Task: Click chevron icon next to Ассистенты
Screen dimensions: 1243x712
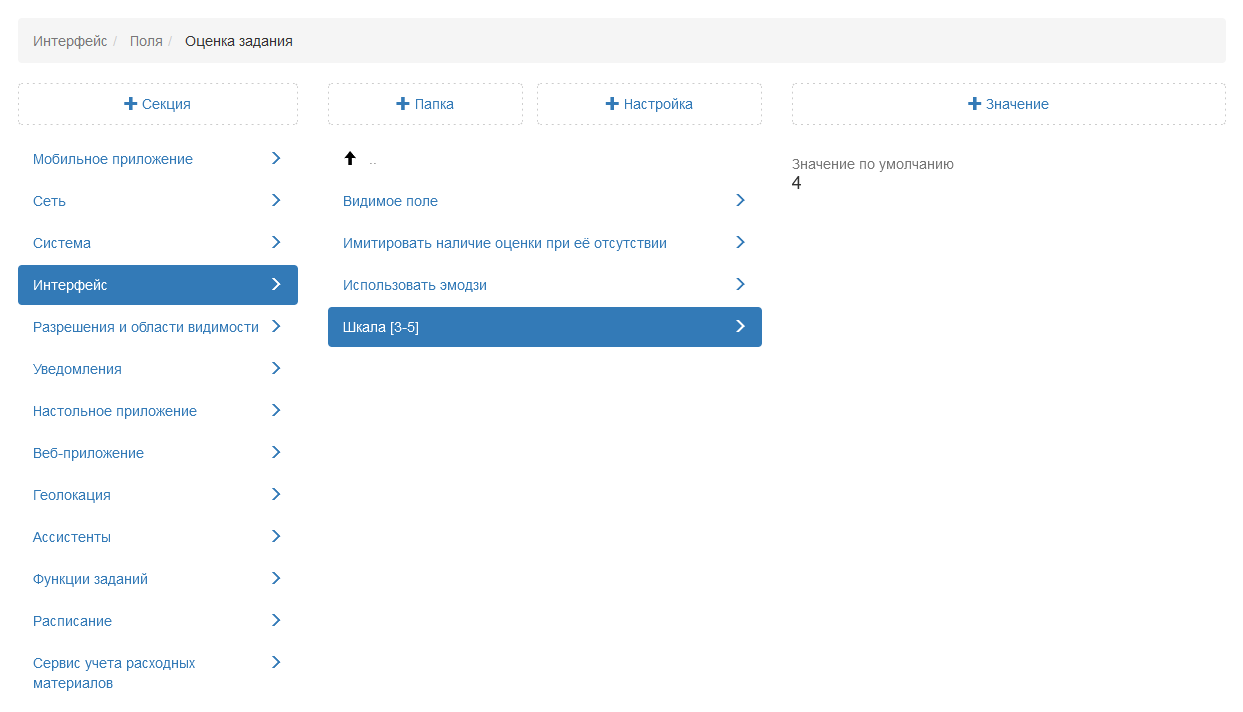Action: [276, 536]
